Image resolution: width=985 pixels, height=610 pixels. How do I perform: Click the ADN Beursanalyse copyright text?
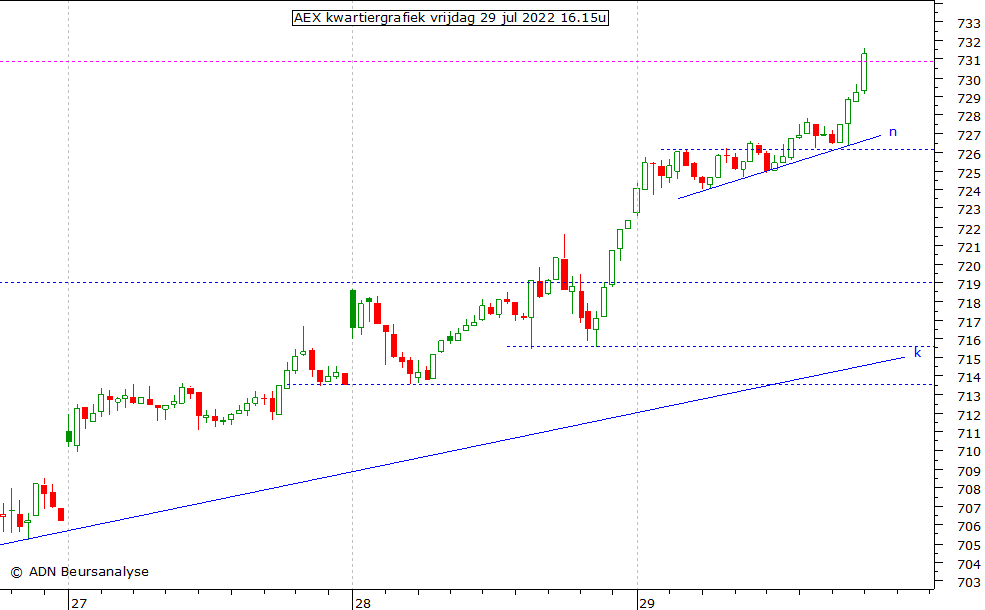pyautogui.click(x=80, y=572)
